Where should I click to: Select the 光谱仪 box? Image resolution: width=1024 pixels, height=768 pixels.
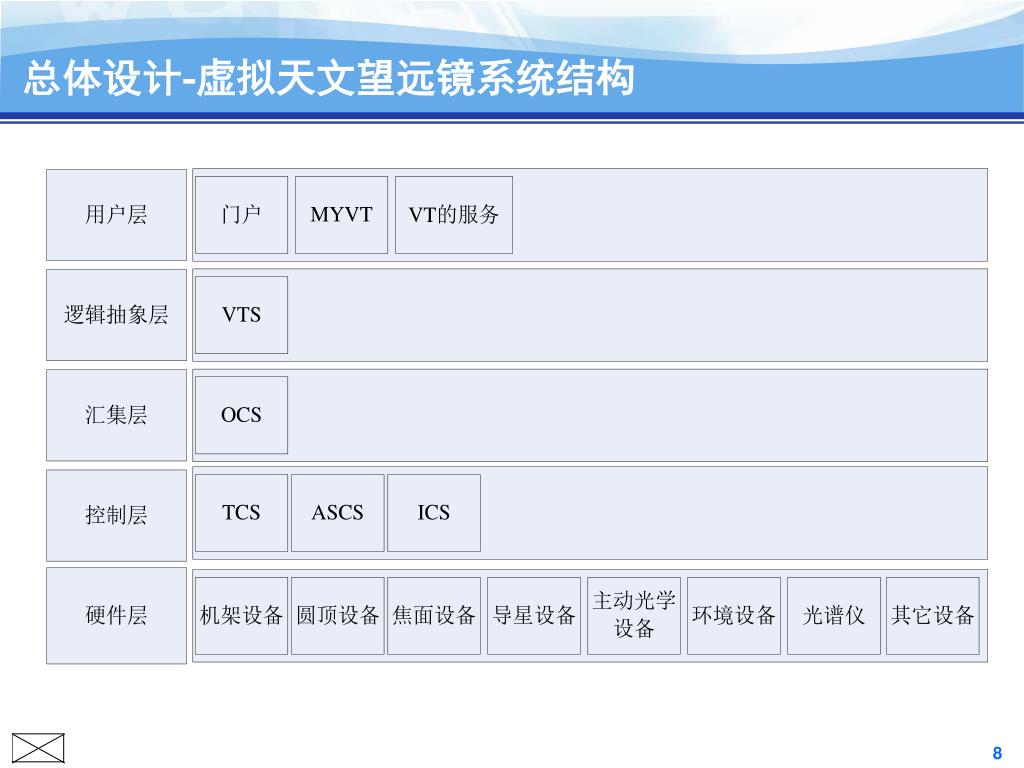point(834,616)
